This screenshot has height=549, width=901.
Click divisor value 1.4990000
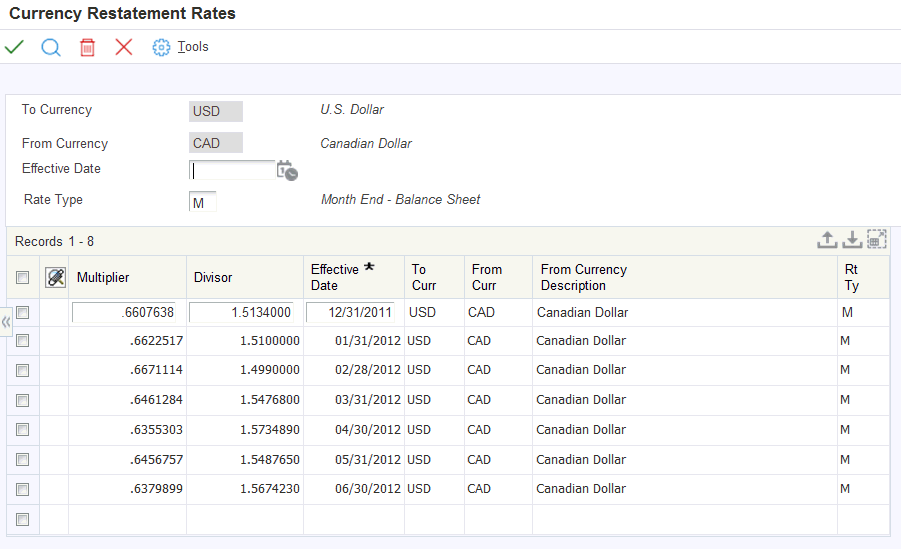[270, 370]
